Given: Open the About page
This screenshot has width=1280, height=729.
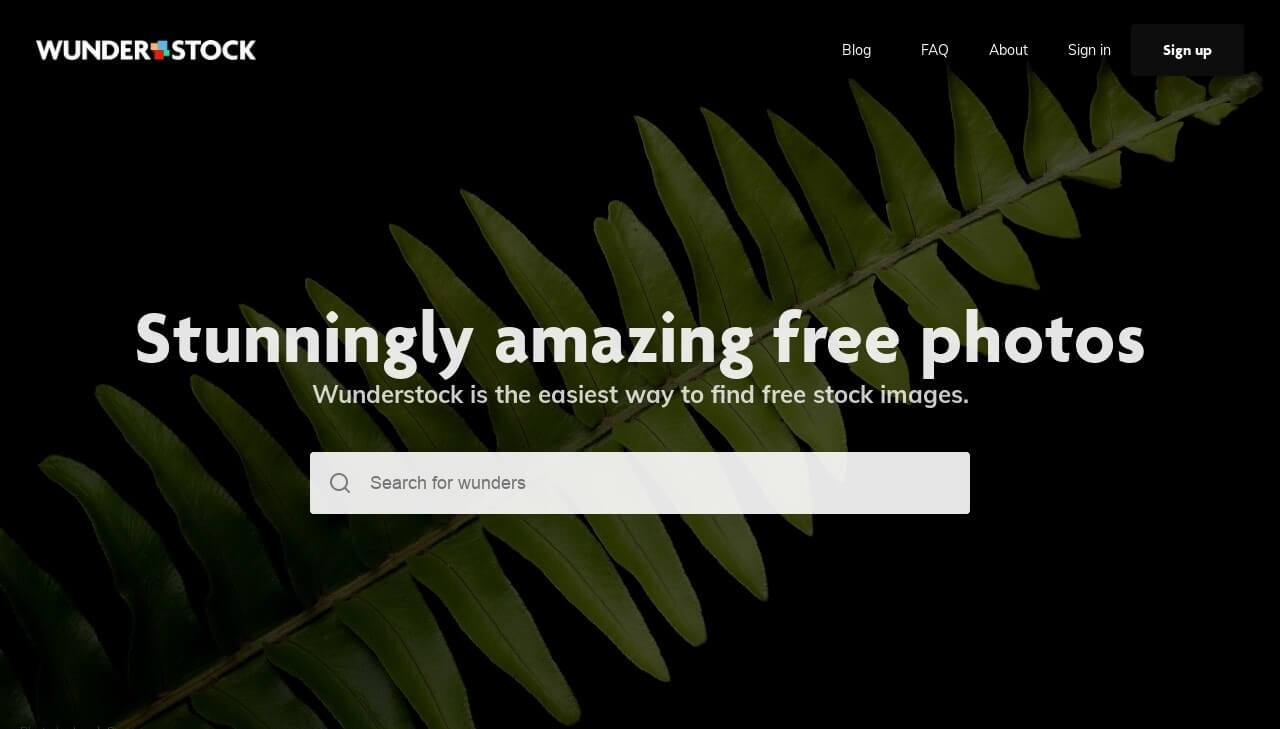Looking at the screenshot, I should 1008,50.
